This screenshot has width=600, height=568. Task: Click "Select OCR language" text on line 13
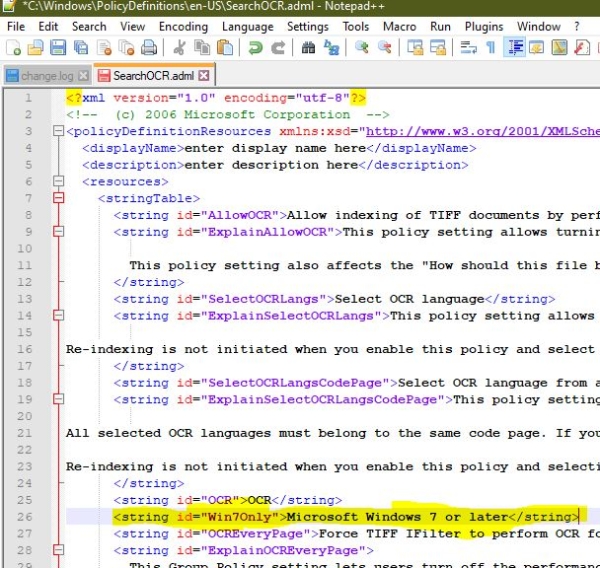click(x=409, y=299)
